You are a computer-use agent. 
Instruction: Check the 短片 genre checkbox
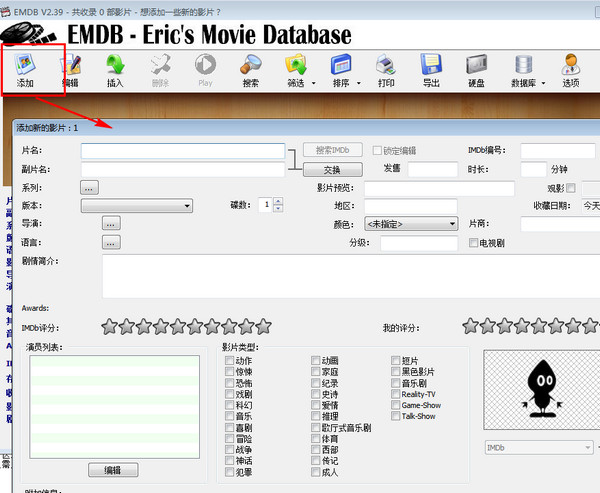pyautogui.click(x=395, y=360)
